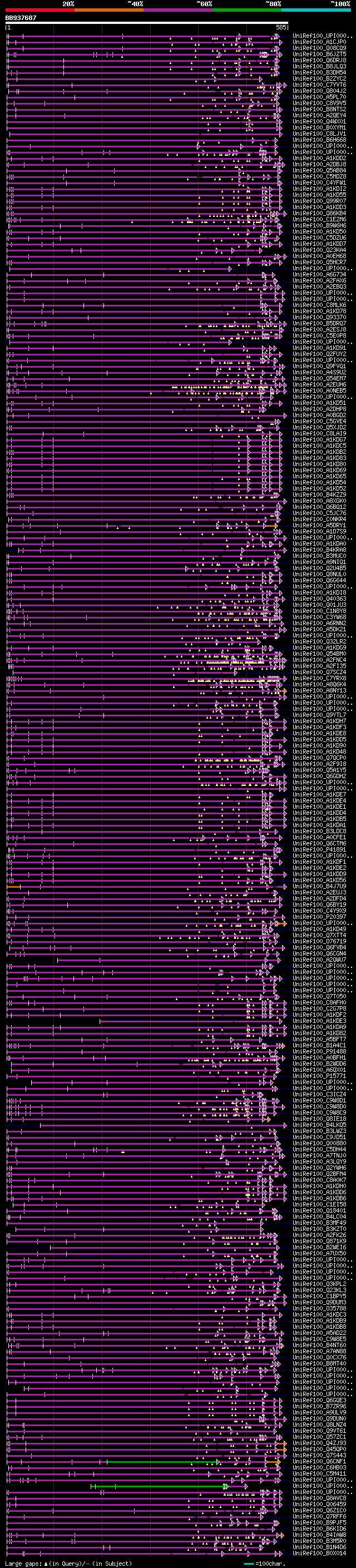The width and height of the screenshot is (356, 1568).
Task: Select the UniRef100_C5MDZ8 label
Action: 319,176
